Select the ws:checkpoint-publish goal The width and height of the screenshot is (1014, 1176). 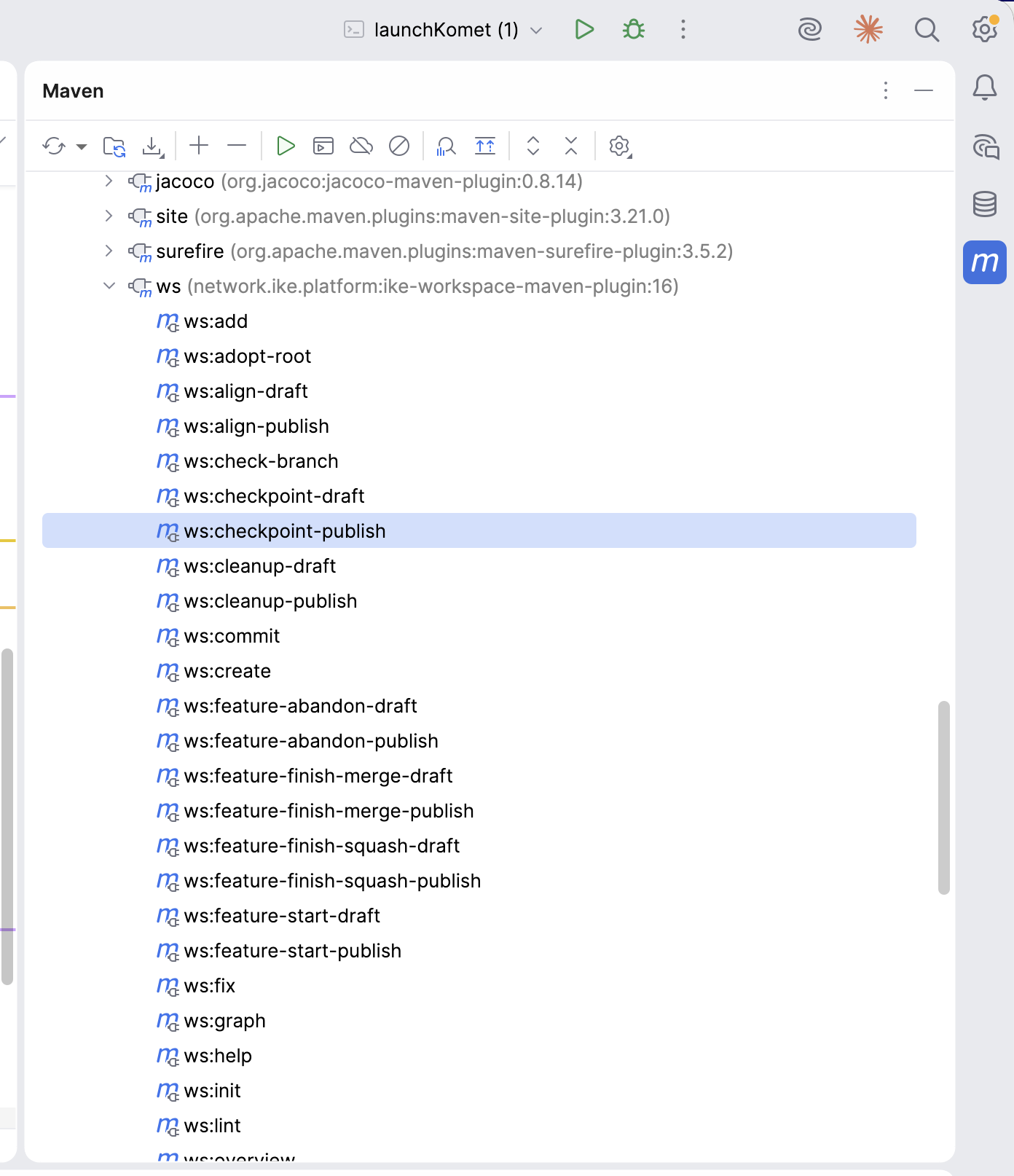coord(479,530)
